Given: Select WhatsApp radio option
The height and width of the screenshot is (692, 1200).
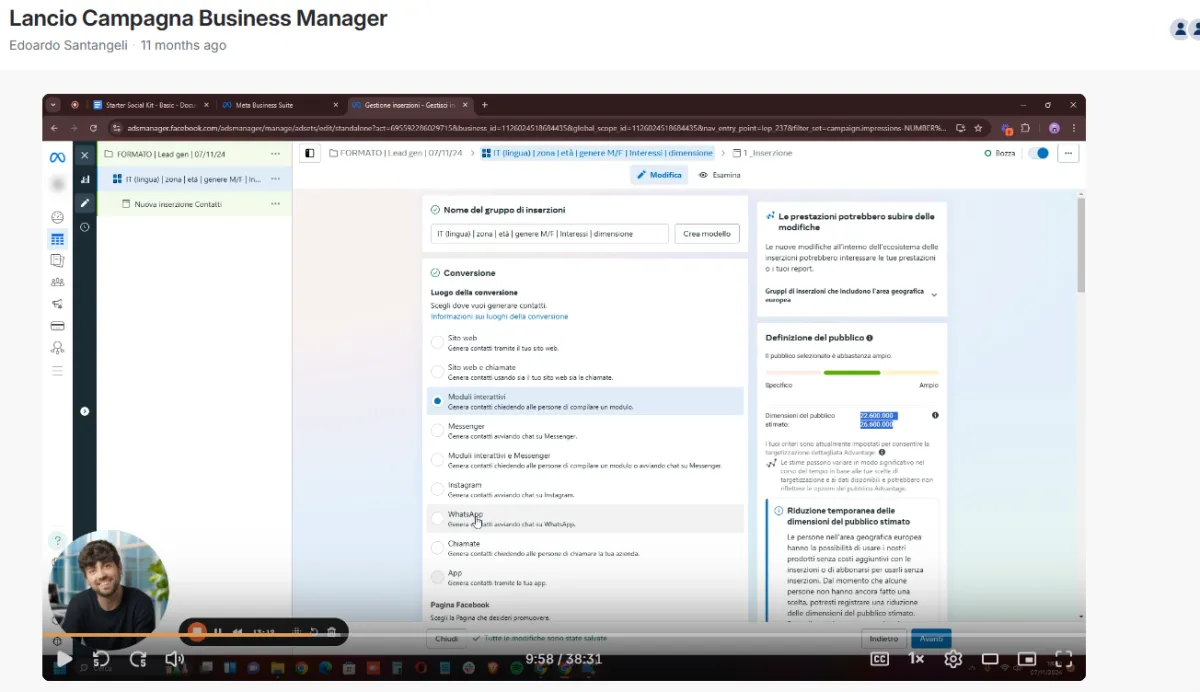Looking at the screenshot, I should (437, 518).
